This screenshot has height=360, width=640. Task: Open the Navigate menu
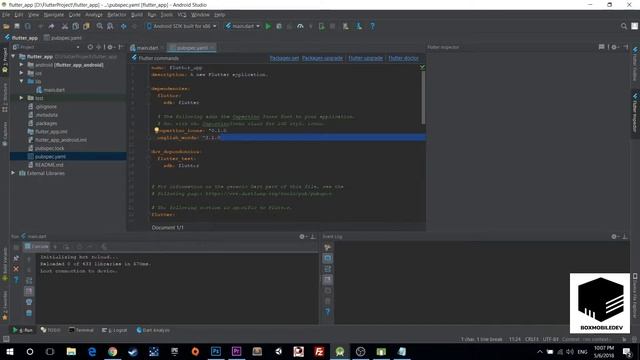click(54, 15)
